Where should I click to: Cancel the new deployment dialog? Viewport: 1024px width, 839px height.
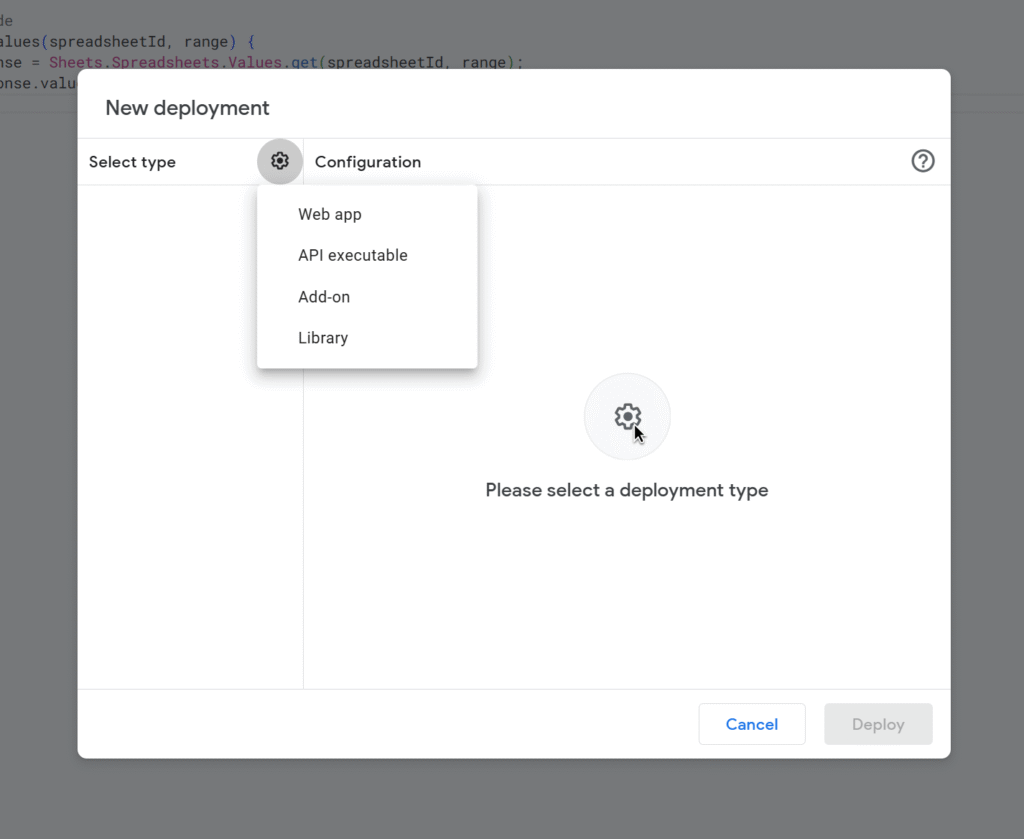(x=751, y=724)
